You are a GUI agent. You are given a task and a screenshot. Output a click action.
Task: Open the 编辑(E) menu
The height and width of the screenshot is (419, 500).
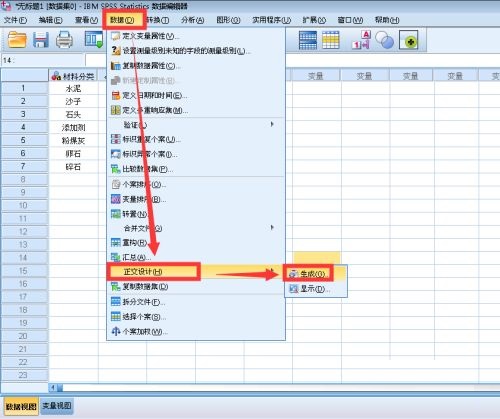[x=51, y=20]
